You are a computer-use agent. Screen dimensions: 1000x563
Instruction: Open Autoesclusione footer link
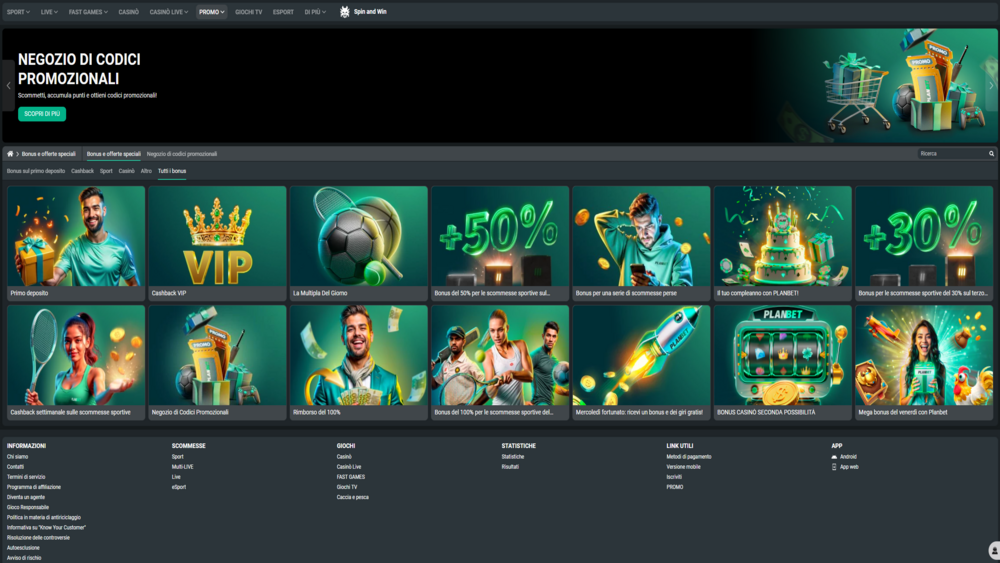(x=23, y=548)
